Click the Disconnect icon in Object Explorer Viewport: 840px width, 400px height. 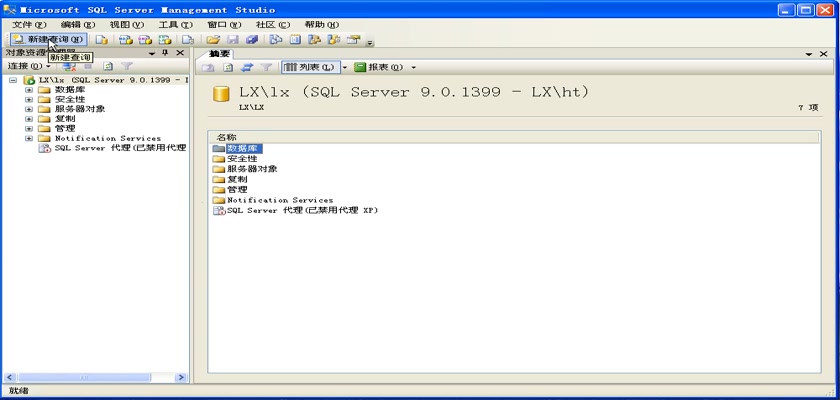pyautogui.click(x=69, y=66)
